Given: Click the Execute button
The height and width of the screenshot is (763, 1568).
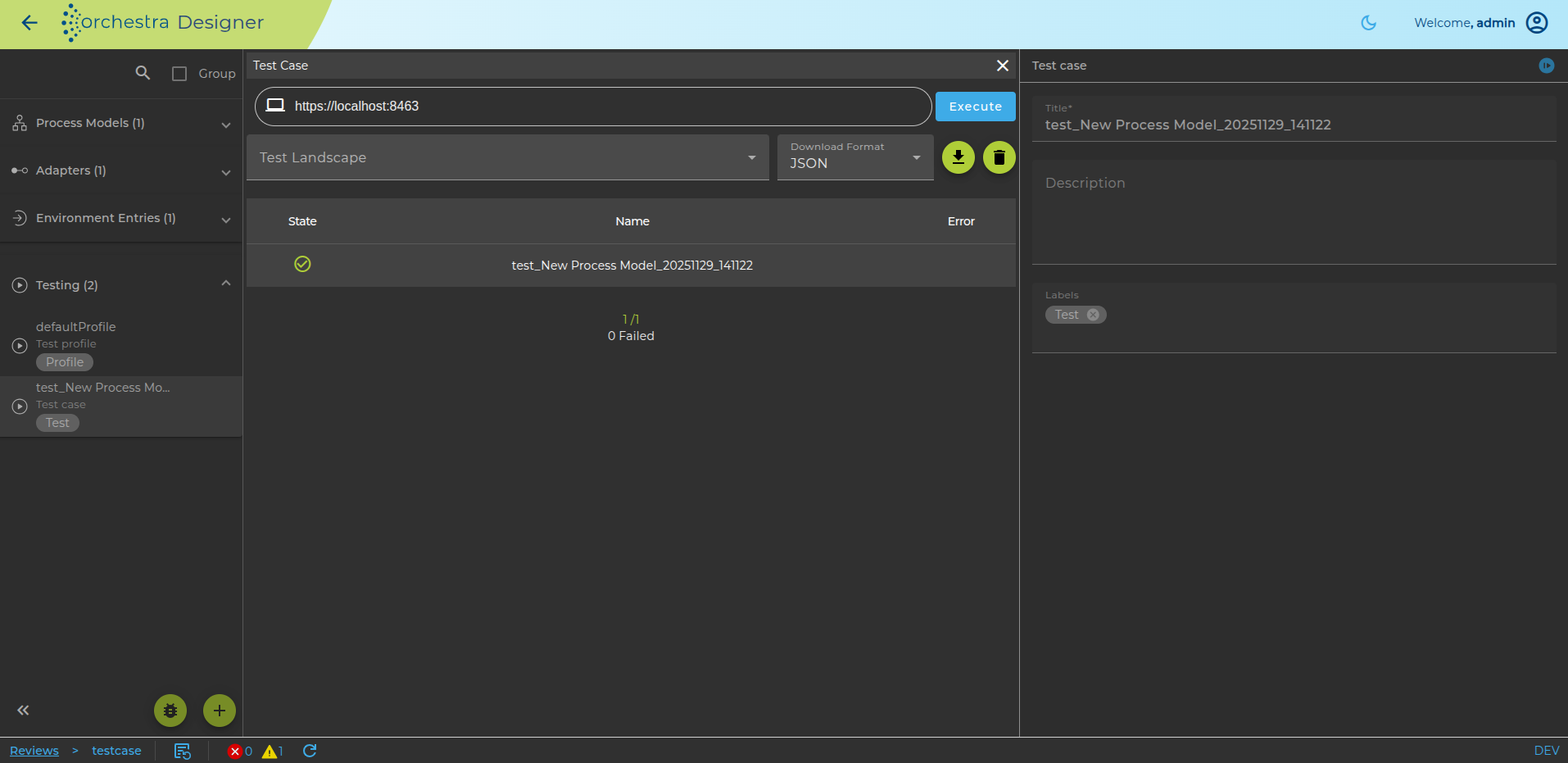Looking at the screenshot, I should [975, 107].
